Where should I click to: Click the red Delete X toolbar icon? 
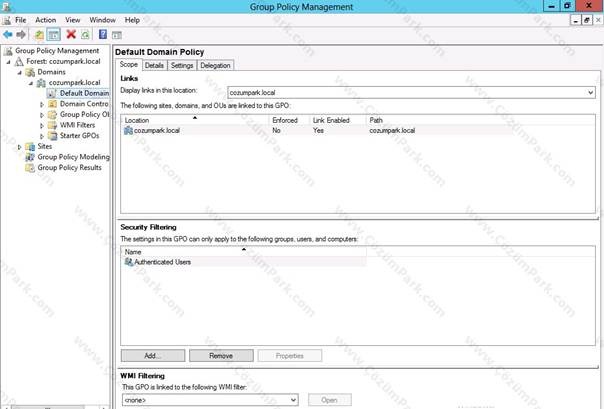(x=71, y=34)
